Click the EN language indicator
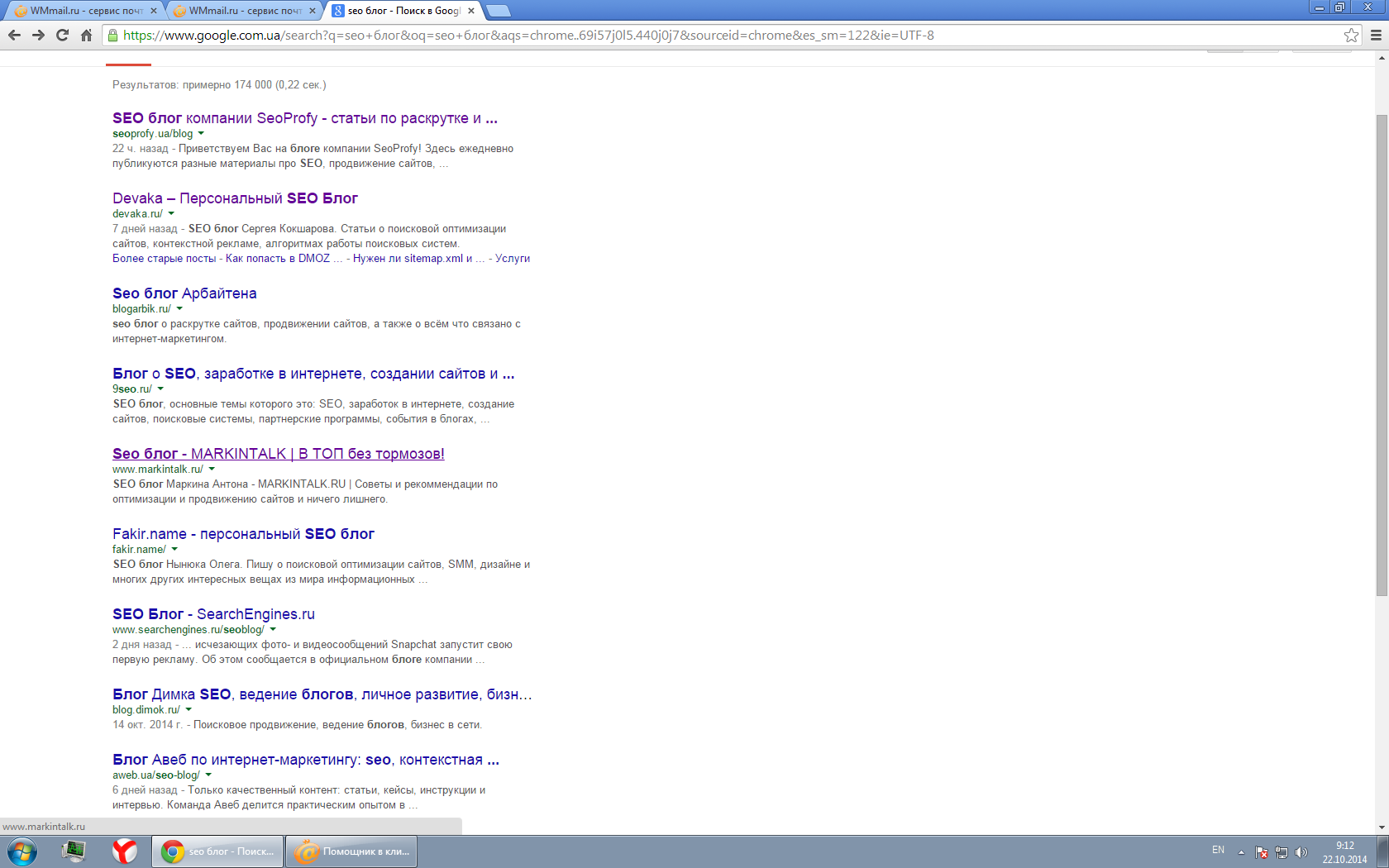The width and height of the screenshot is (1389, 868). pyautogui.click(x=1218, y=850)
